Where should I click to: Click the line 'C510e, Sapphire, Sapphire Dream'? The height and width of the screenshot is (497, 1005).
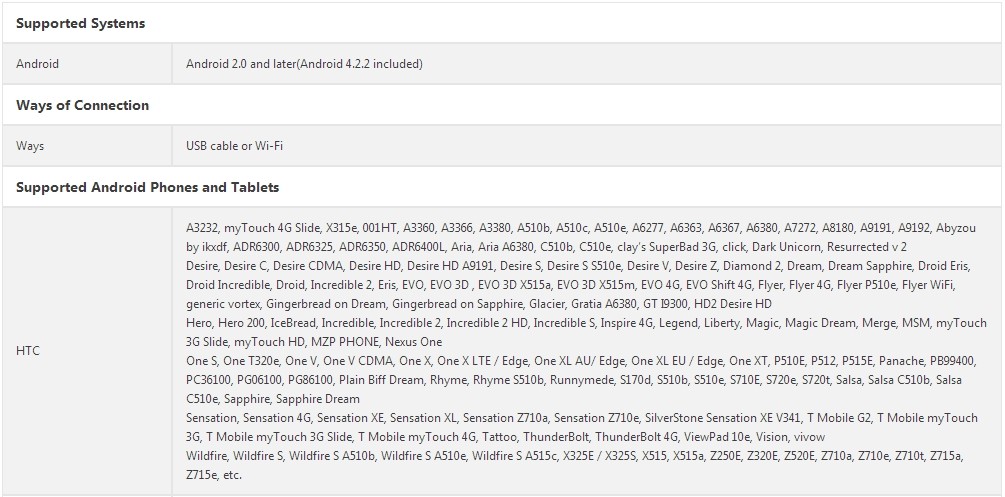(272, 399)
